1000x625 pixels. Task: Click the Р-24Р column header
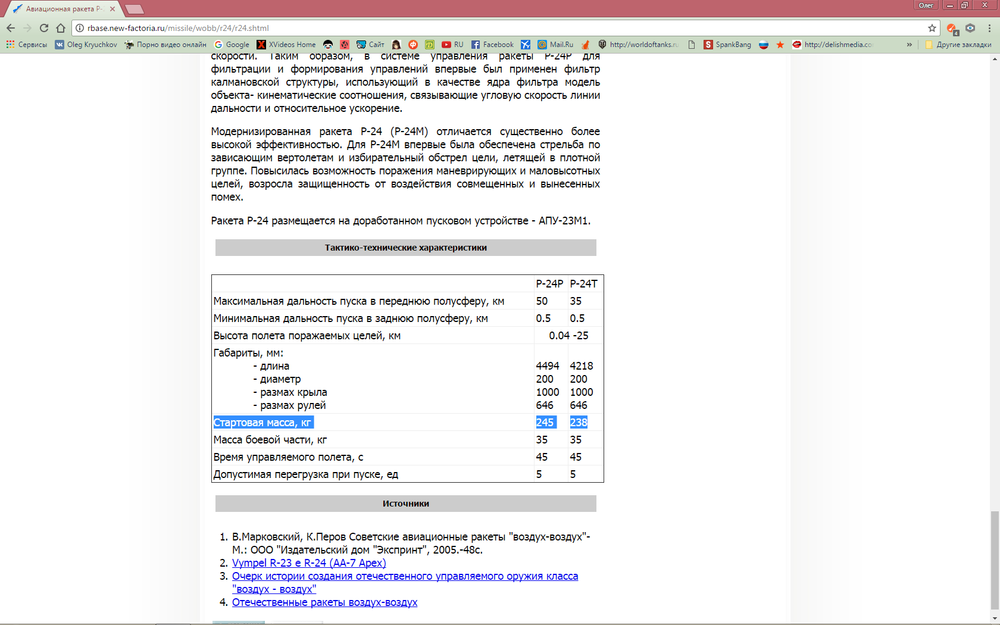[x=550, y=284]
